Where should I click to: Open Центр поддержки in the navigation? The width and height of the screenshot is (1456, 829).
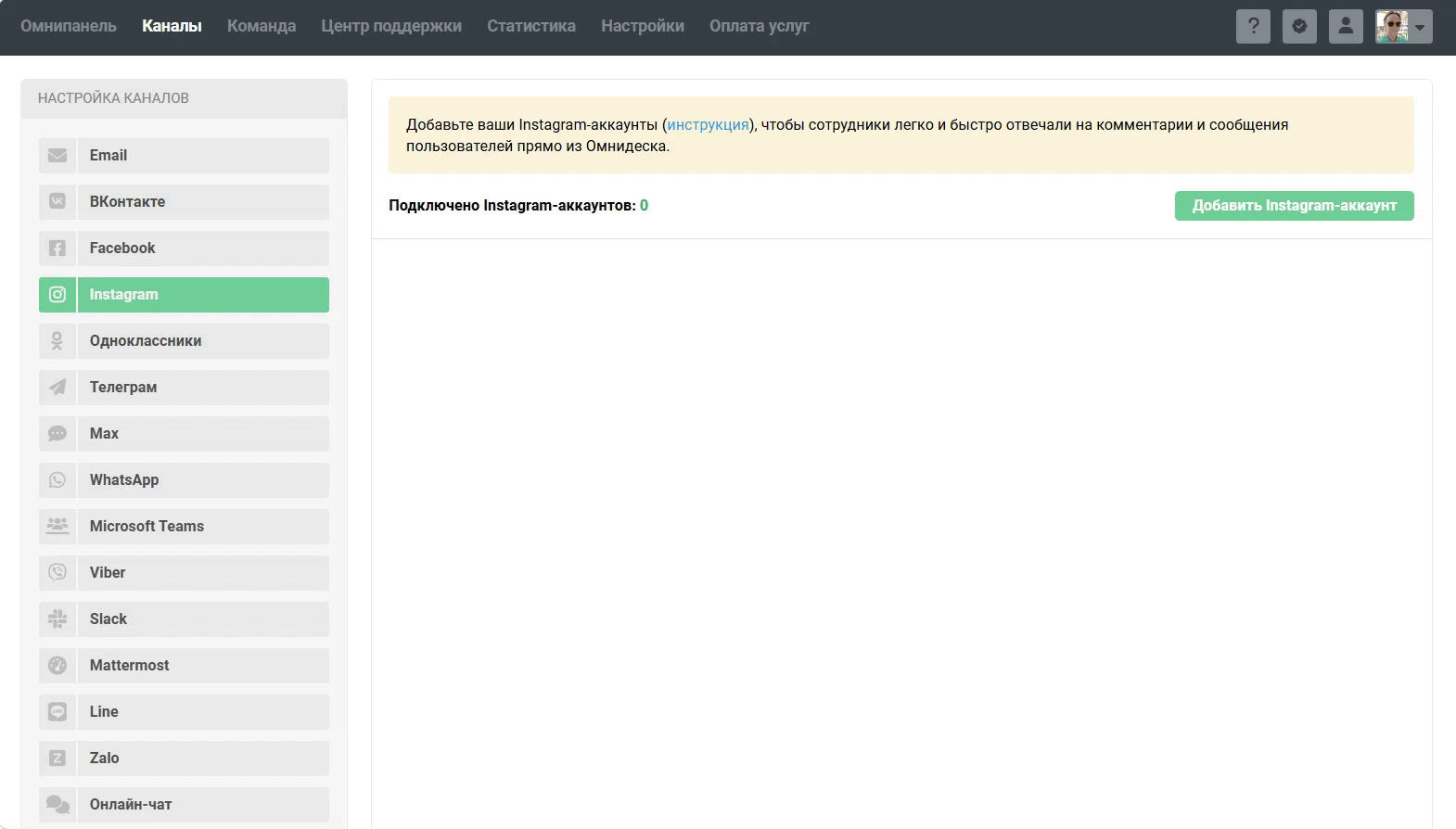tap(391, 26)
